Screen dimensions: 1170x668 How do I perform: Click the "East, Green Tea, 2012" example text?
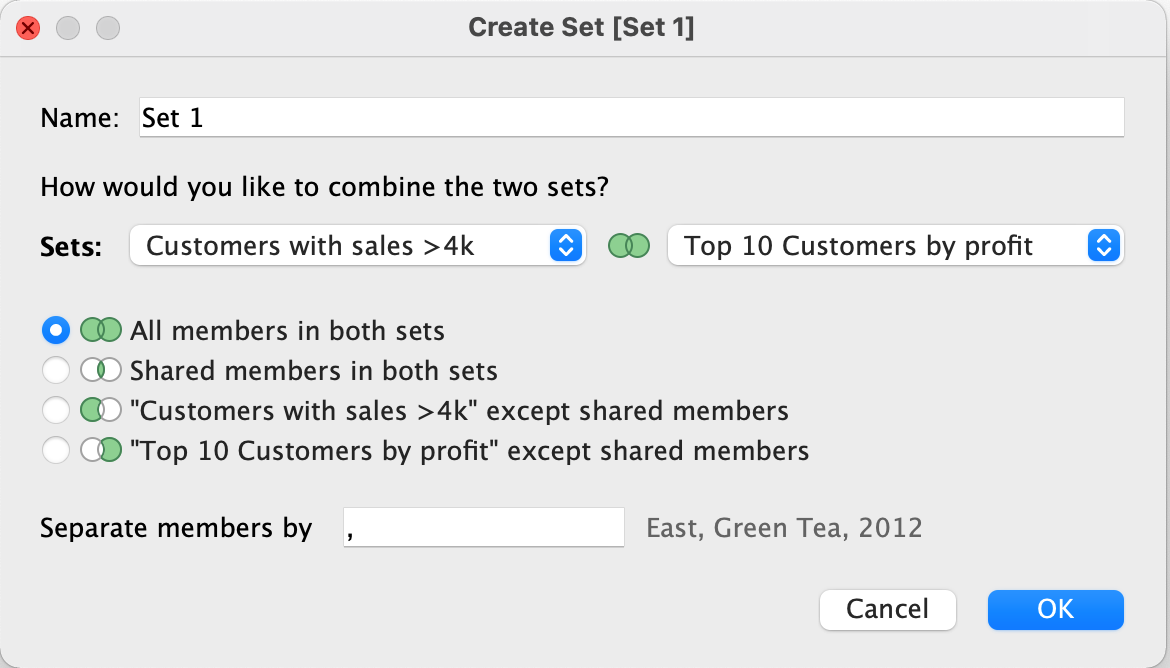pos(784,528)
